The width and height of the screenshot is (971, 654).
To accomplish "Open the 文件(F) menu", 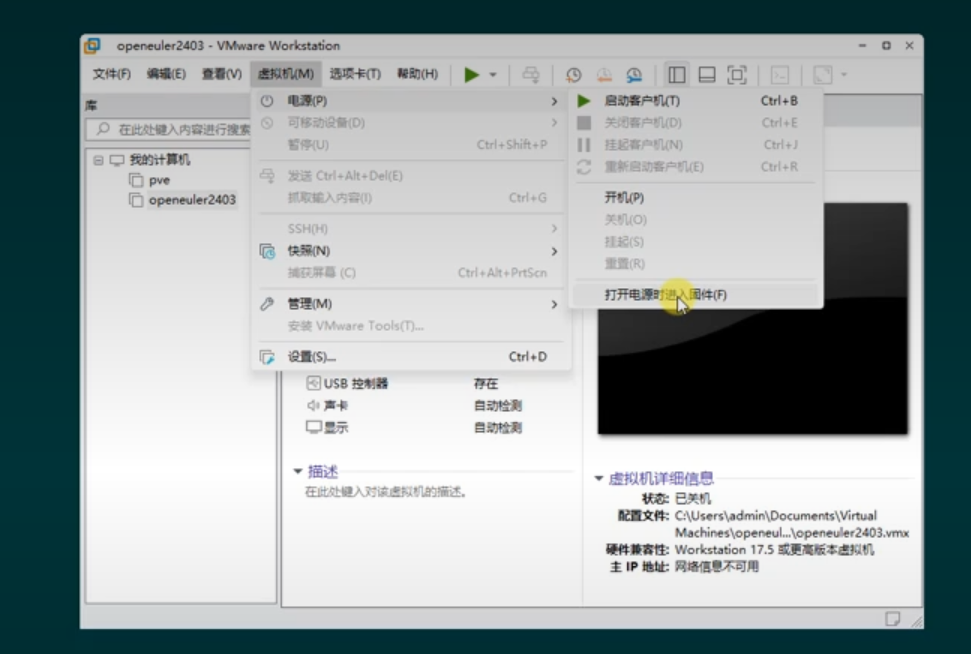I will [x=111, y=74].
